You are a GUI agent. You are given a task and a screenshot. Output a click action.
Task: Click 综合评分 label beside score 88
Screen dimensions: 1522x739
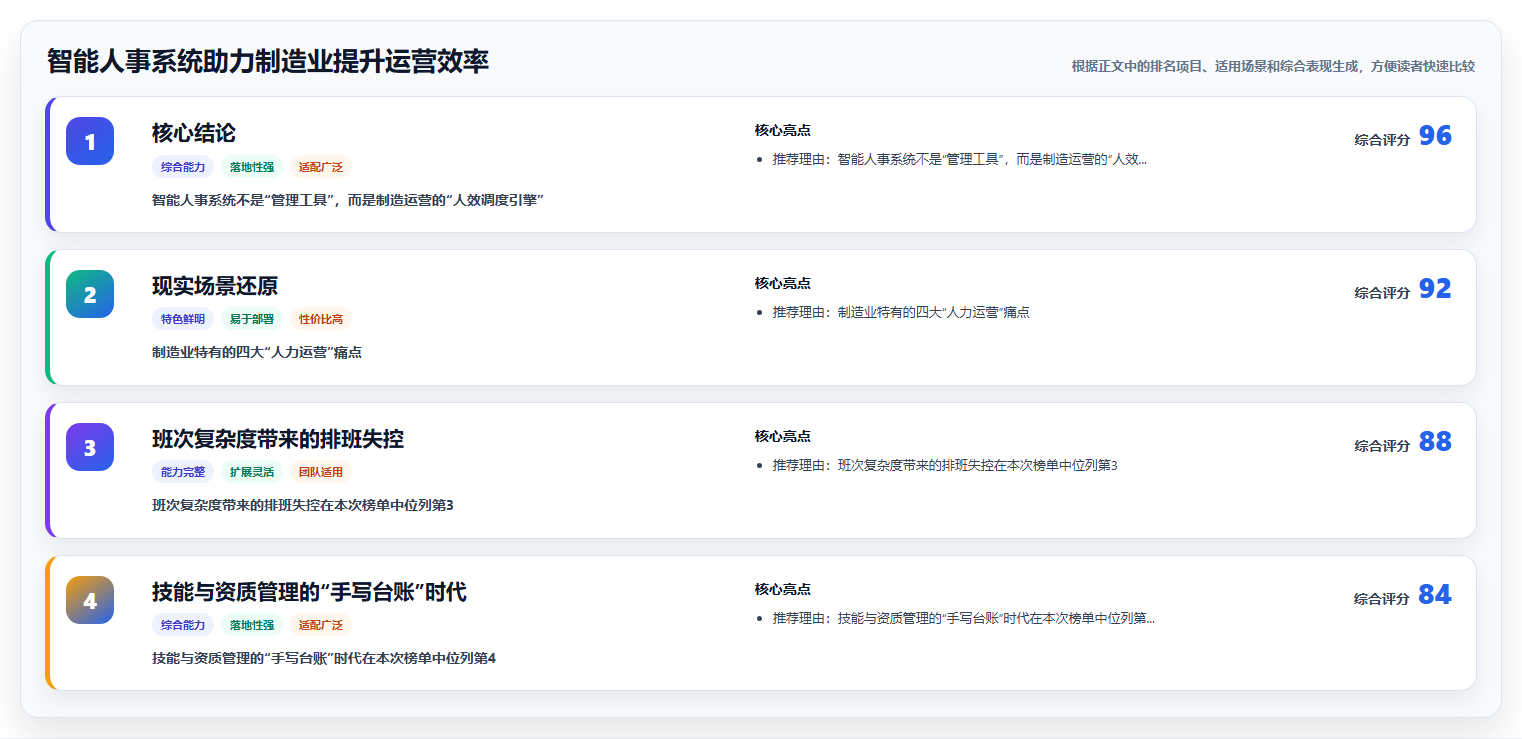1382,446
